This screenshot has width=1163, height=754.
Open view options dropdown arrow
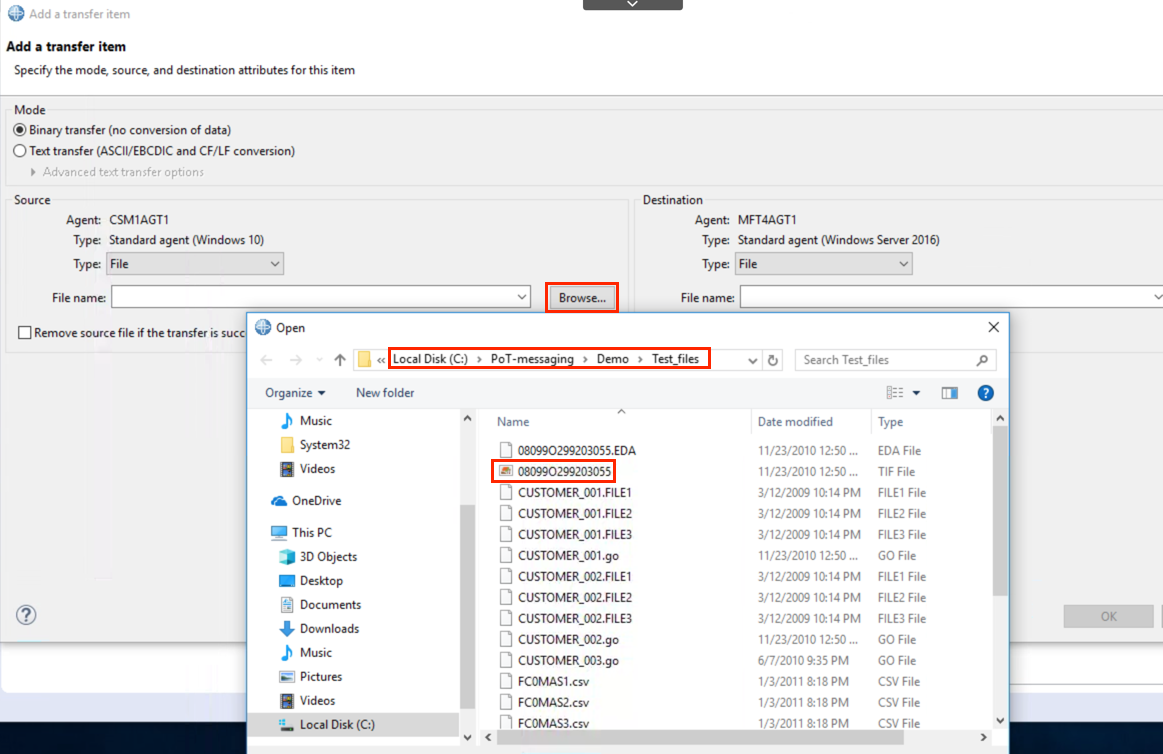click(917, 393)
